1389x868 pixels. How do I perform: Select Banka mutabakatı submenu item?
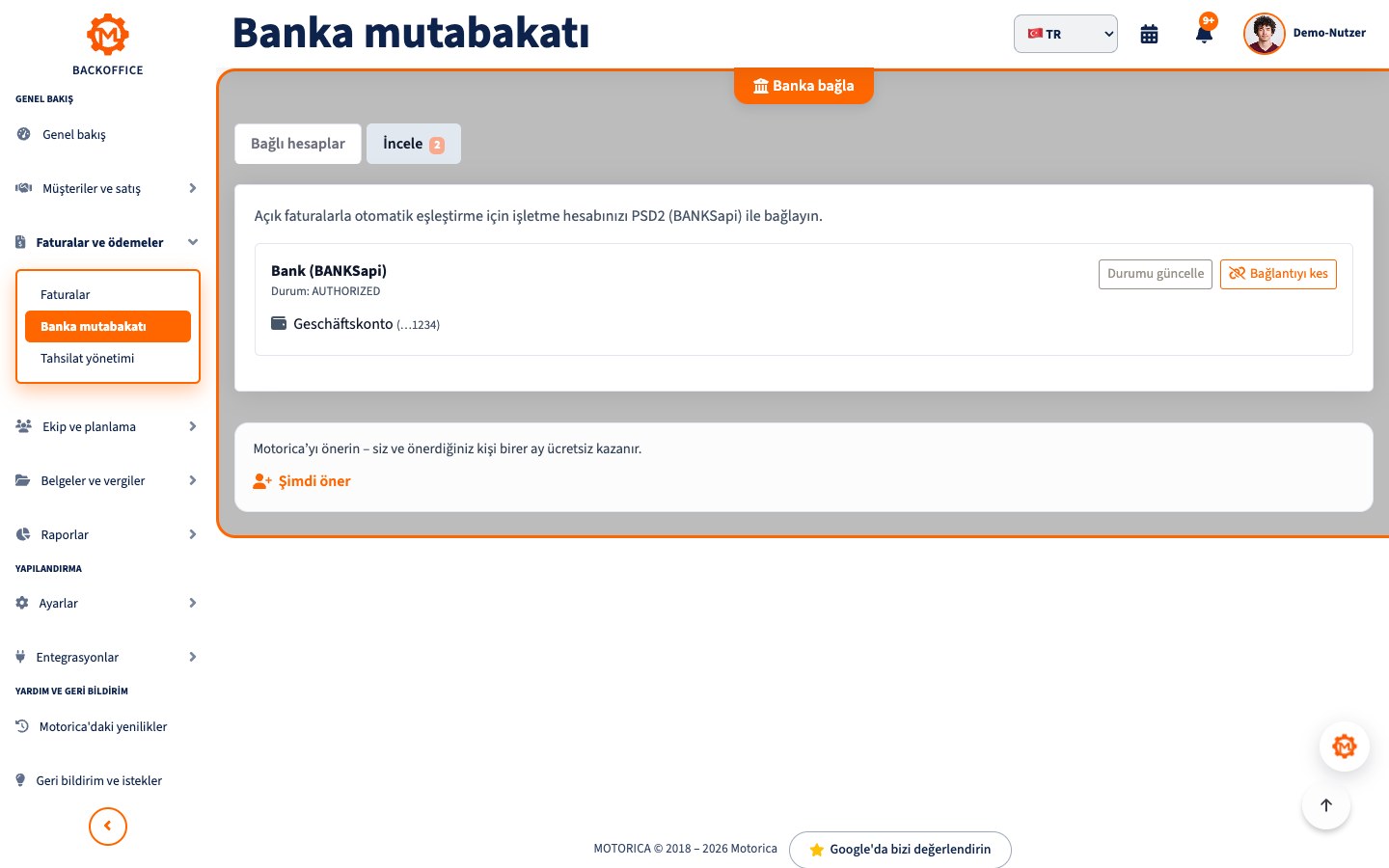[x=108, y=326]
